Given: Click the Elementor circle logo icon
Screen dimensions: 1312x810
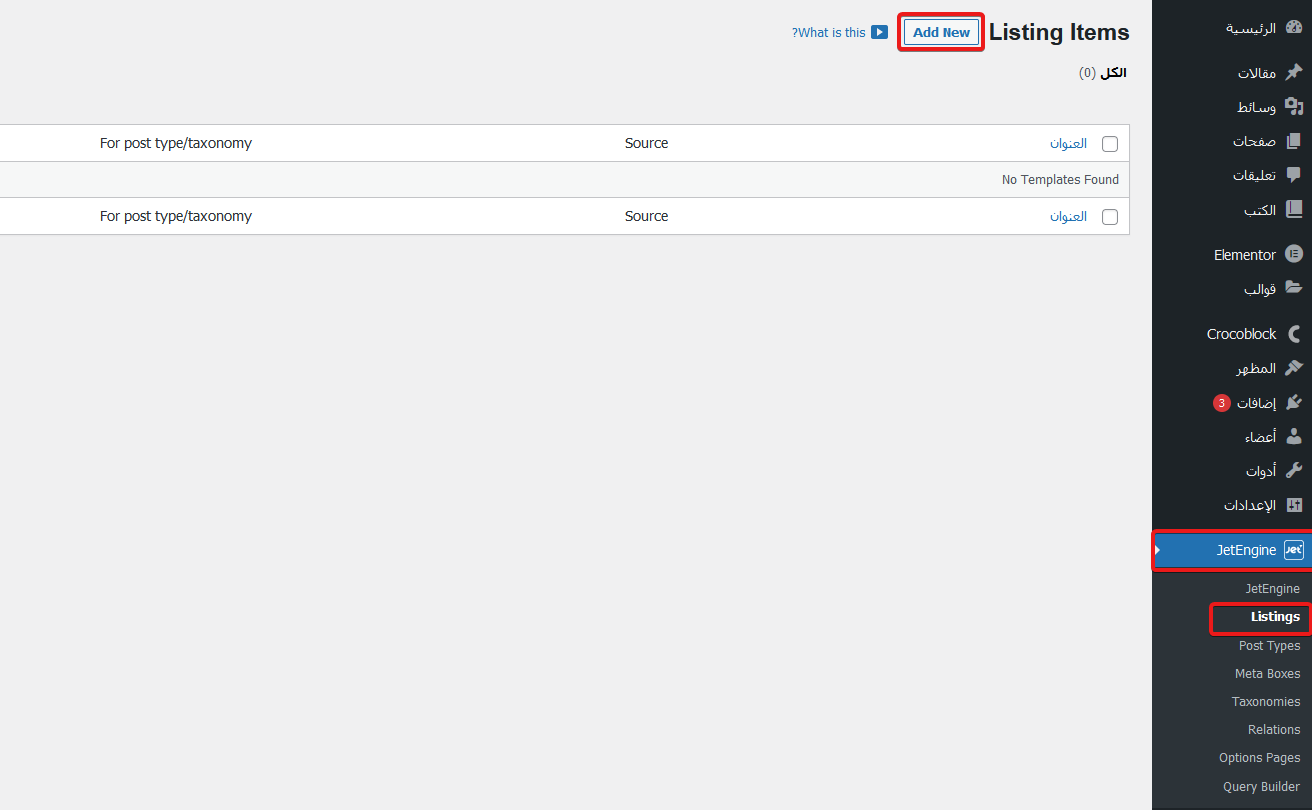Looking at the screenshot, I should click(x=1294, y=254).
